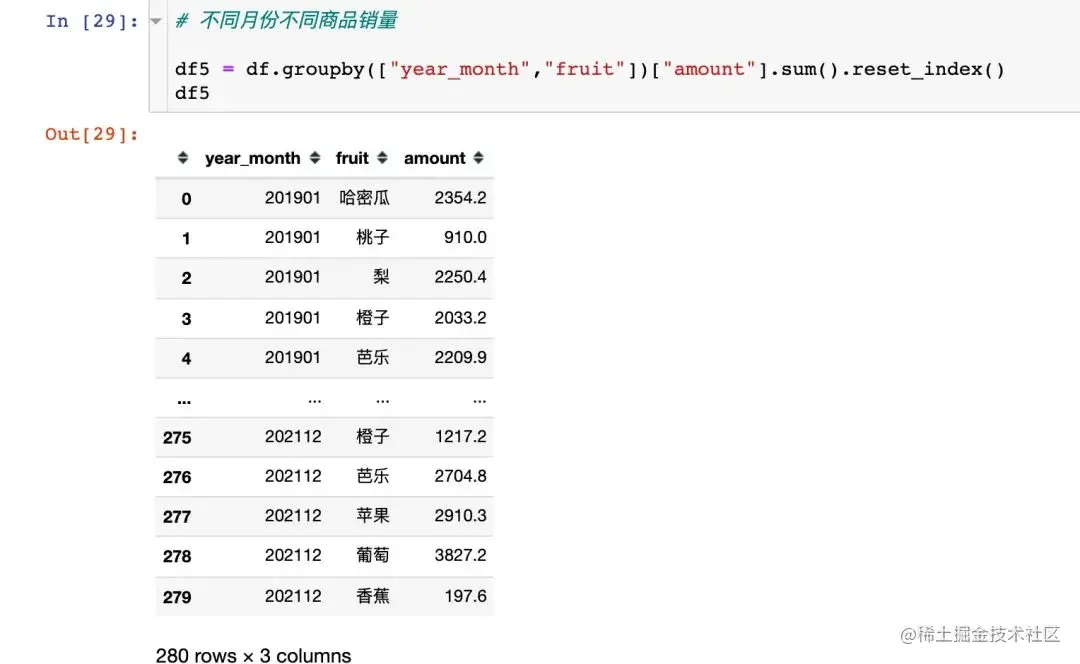The width and height of the screenshot is (1080, 664).
Task: Click the 葡萄 fruit cell
Action: 373,555
